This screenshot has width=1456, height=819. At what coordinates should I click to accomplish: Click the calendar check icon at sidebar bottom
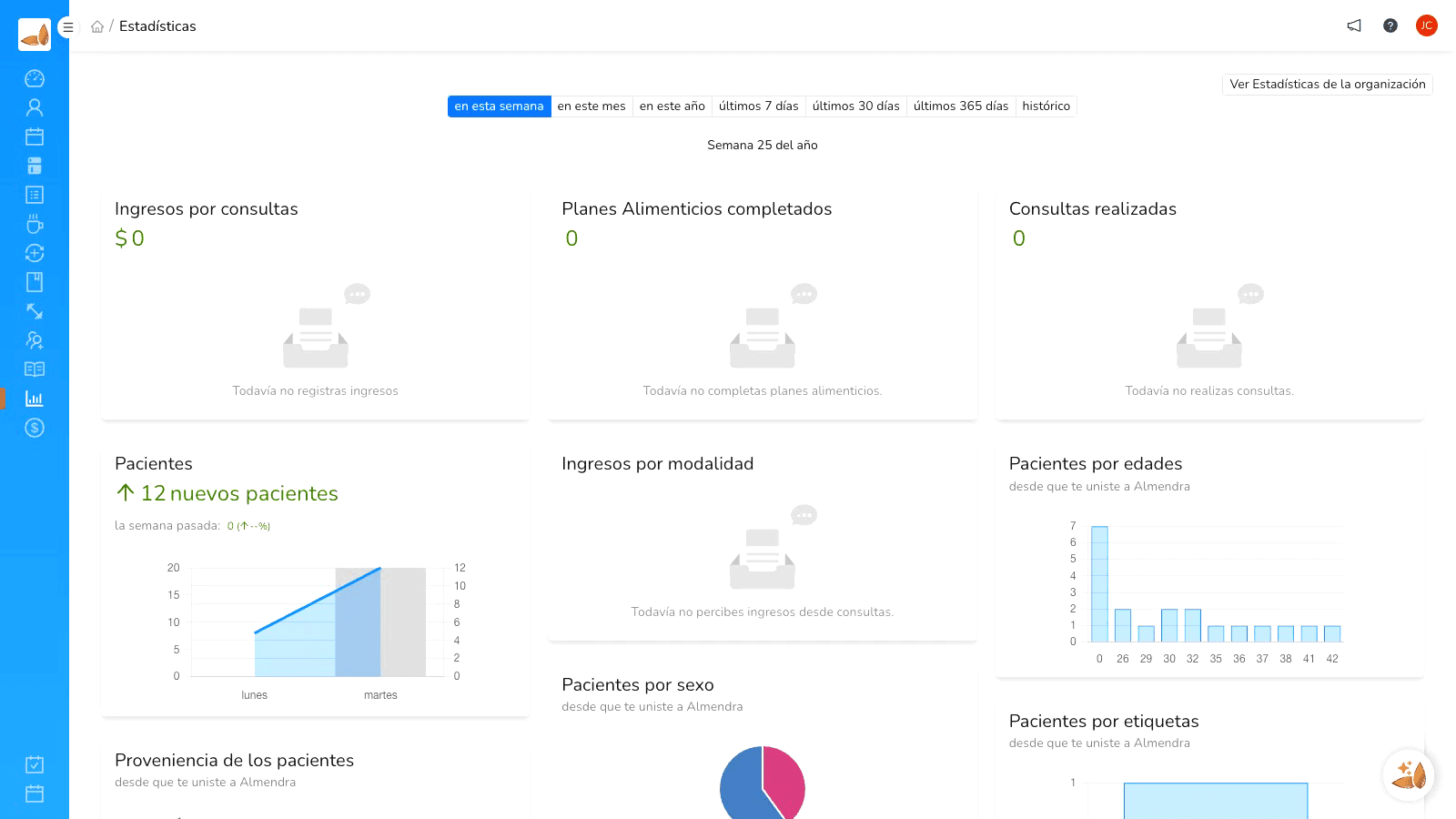(x=35, y=764)
